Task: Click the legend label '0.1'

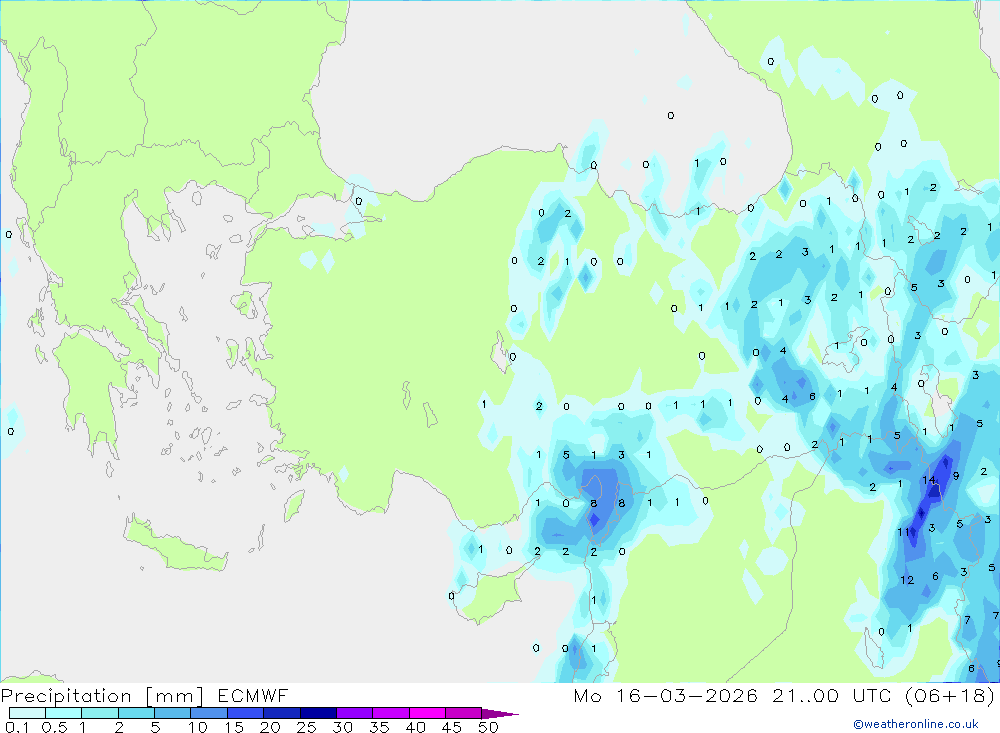Action: pyautogui.click(x=17, y=727)
